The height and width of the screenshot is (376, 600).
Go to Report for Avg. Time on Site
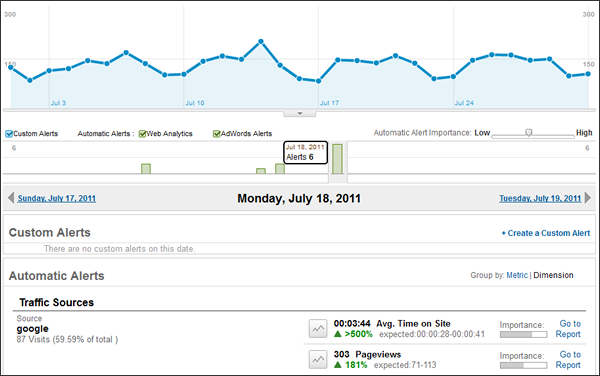tap(569, 329)
